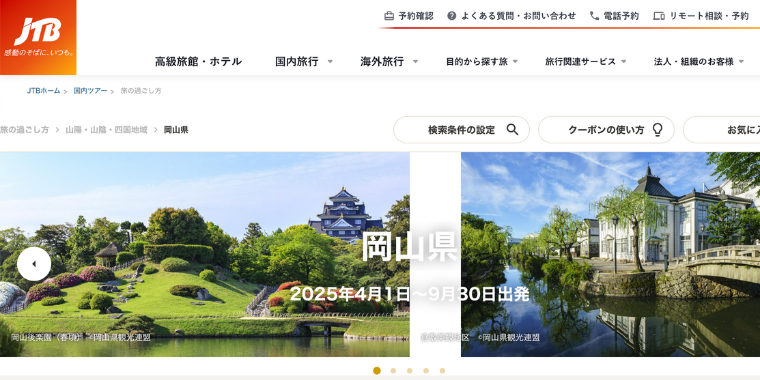Click the 2025年4月1日～9月30日出発 text
Viewport: 760px width, 380px height.
[x=410, y=294]
